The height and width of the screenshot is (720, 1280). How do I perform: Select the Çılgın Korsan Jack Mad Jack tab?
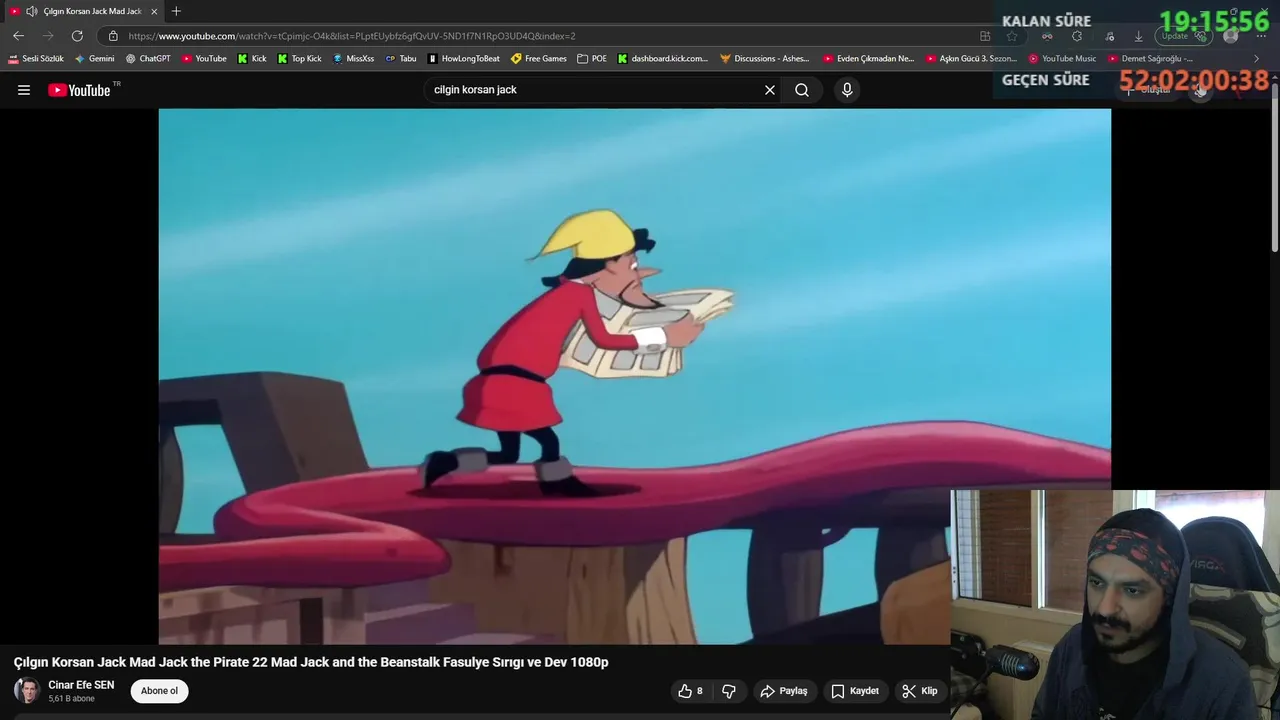coord(85,11)
